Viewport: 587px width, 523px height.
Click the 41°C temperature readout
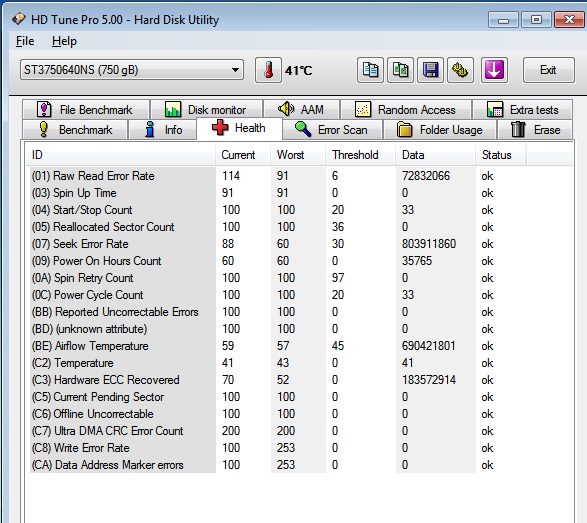298,70
